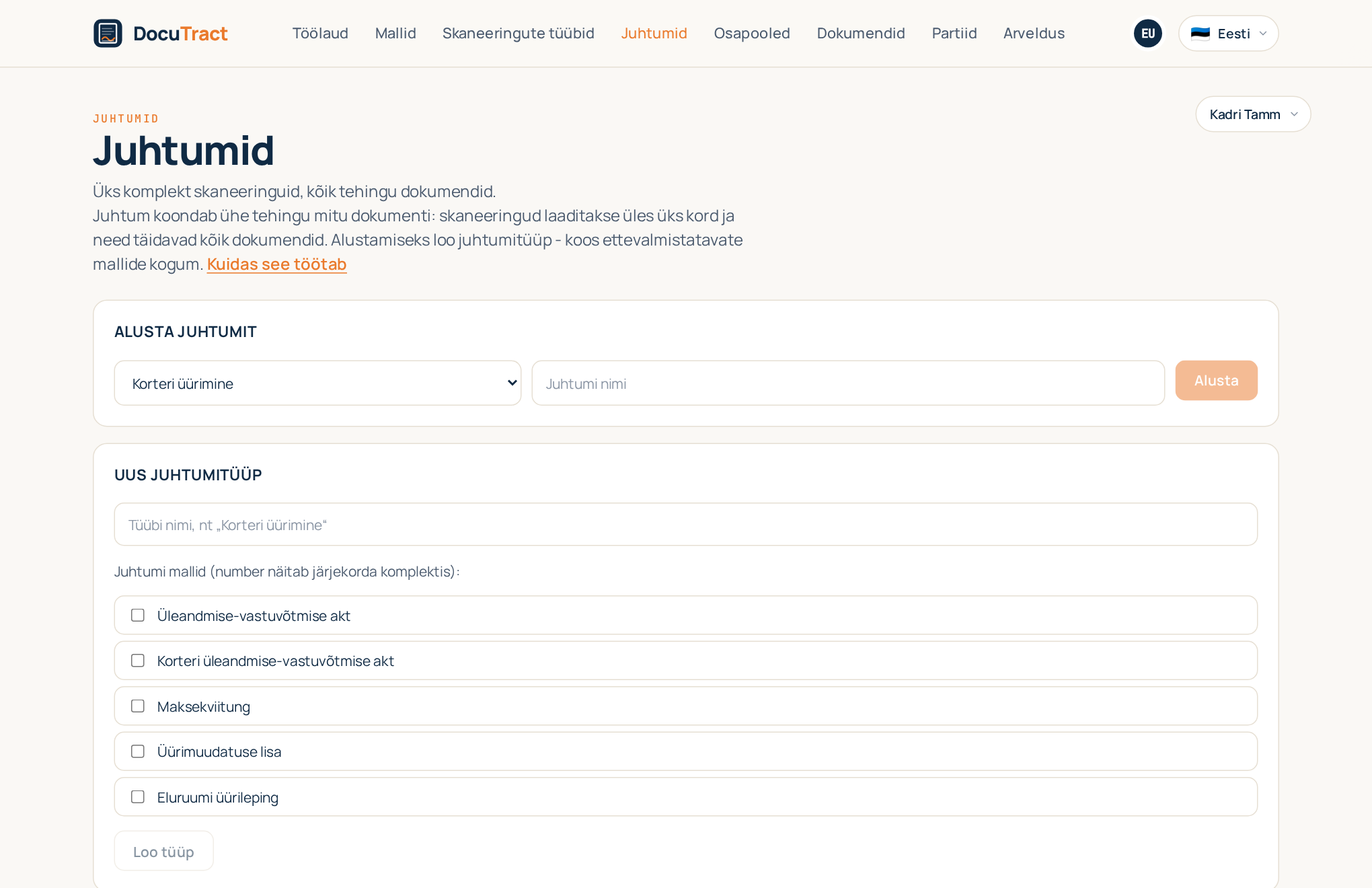
Task: Click the EU region badge
Action: pyautogui.click(x=1147, y=34)
